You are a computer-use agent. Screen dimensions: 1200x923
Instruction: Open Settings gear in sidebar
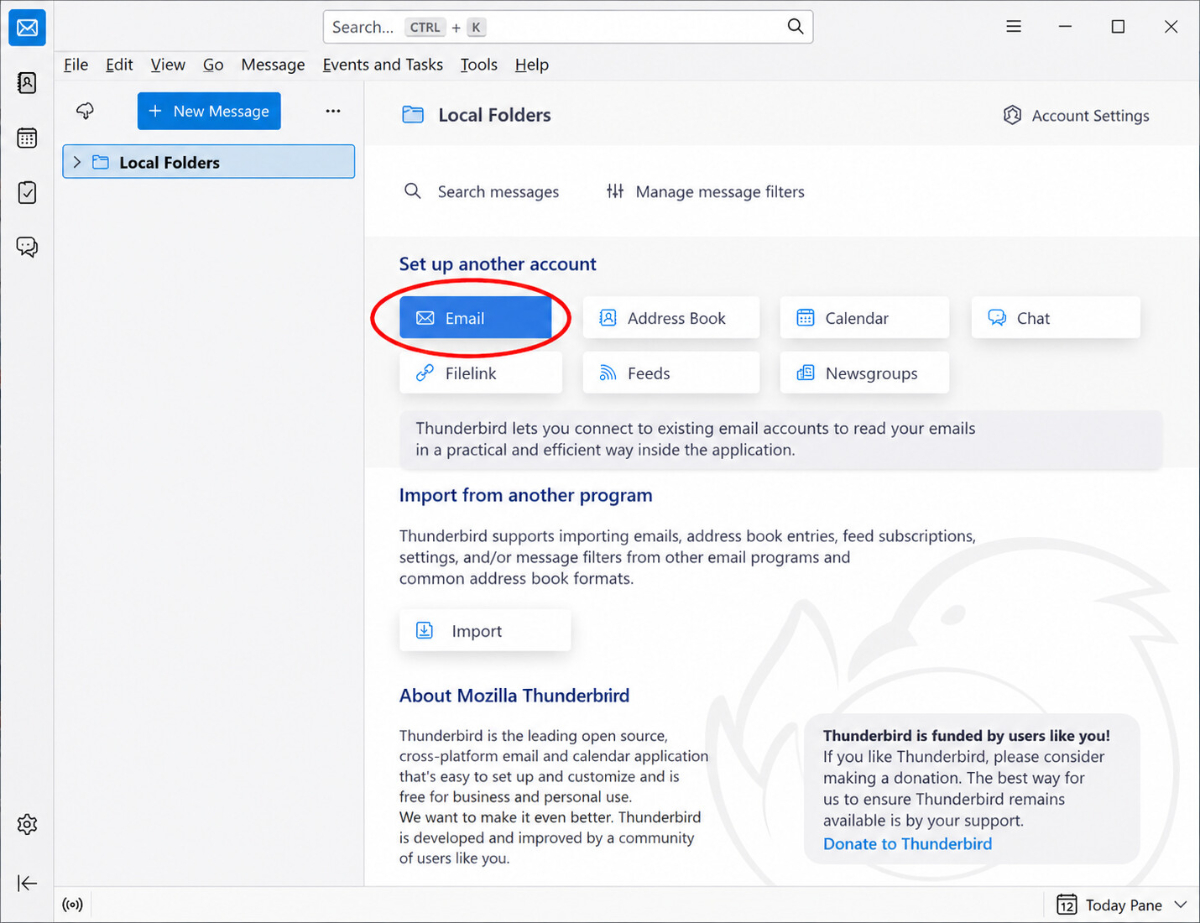[x=27, y=825]
